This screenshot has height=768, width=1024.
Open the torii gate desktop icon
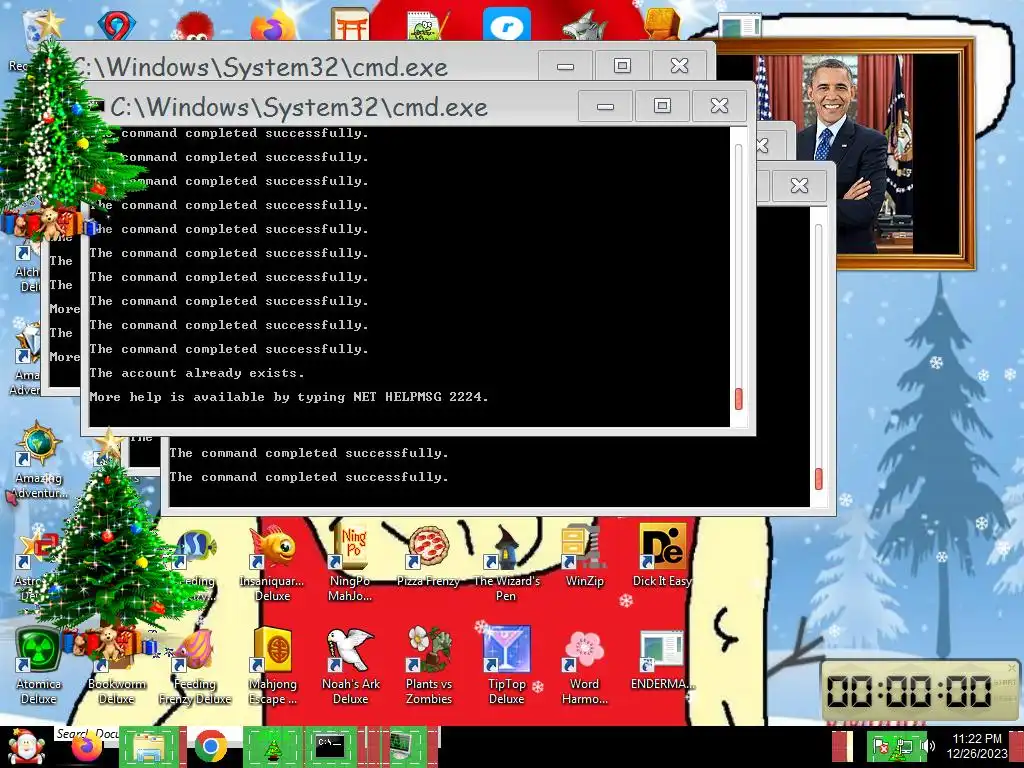coord(351,26)
